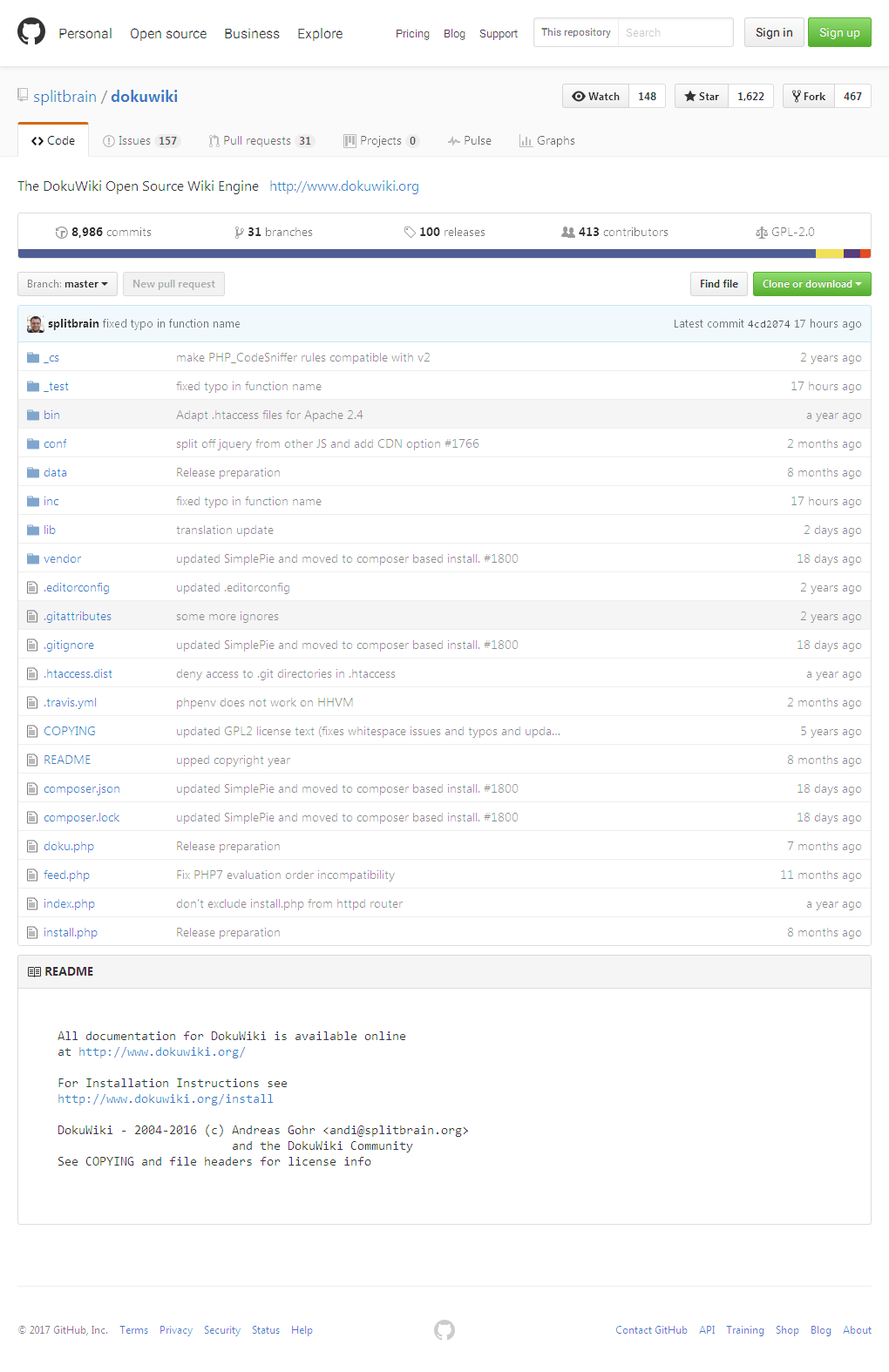View the 31 branches list
The height and width of the screenshot is (1372, 889).
pos(274,232)
